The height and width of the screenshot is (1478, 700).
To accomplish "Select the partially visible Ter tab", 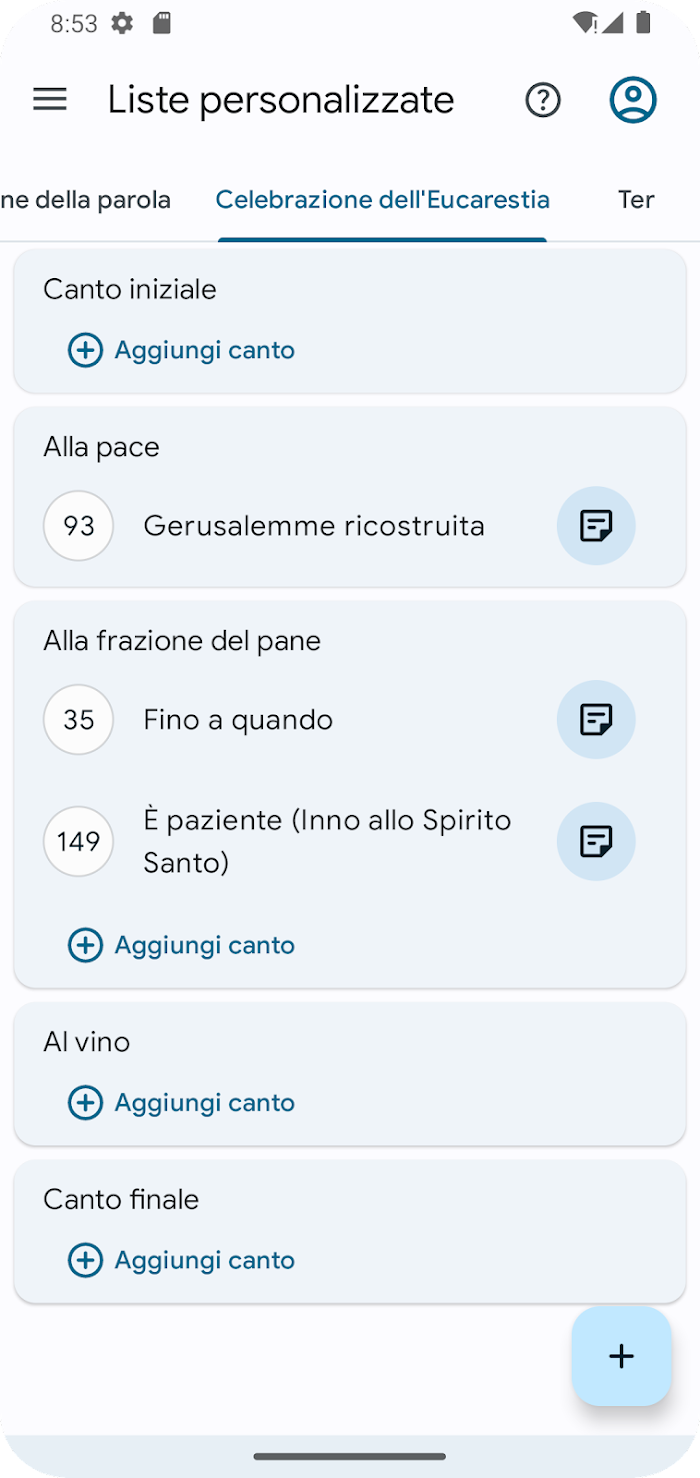I will pyautogui.click(x=636, y=200).
